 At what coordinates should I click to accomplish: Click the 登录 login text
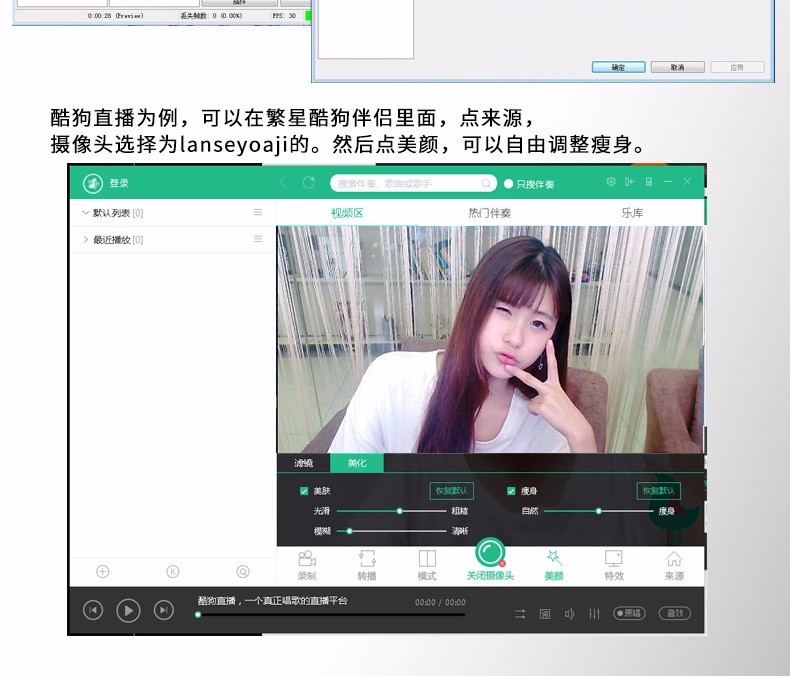coord(119,183)
